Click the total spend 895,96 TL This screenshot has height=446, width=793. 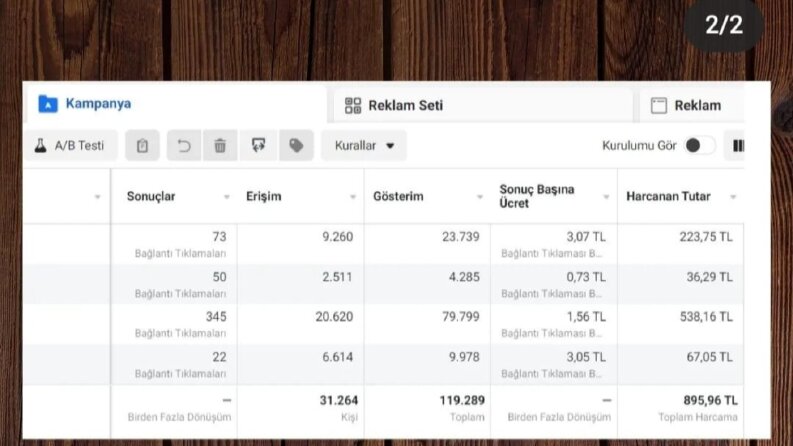click(x=711, y=400)
